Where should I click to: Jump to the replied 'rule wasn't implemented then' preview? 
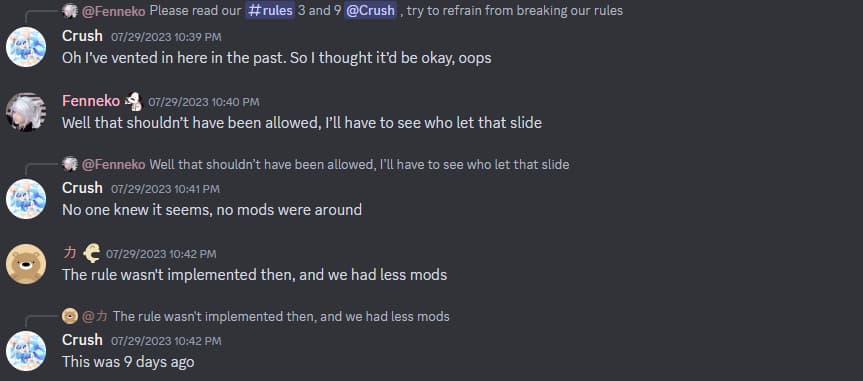click(x=281, y=316)
